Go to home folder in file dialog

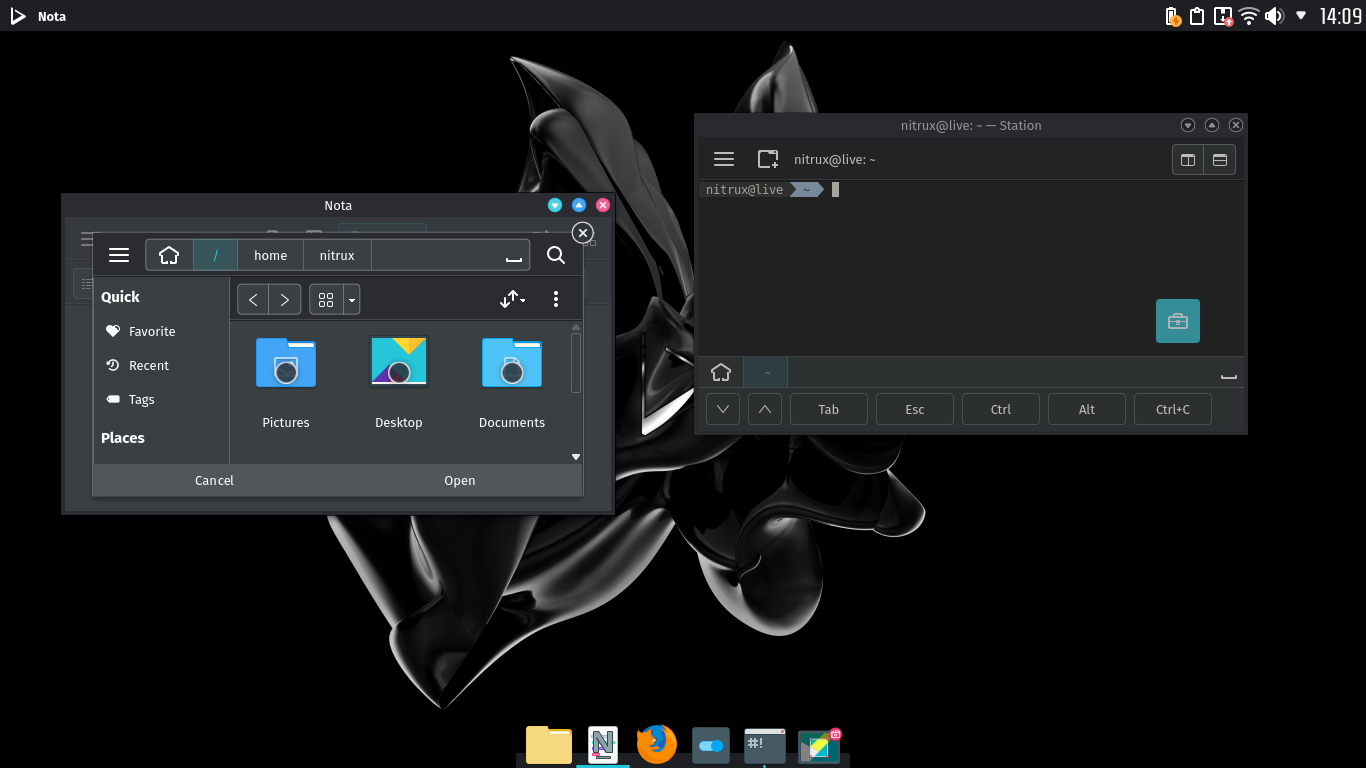169,255
